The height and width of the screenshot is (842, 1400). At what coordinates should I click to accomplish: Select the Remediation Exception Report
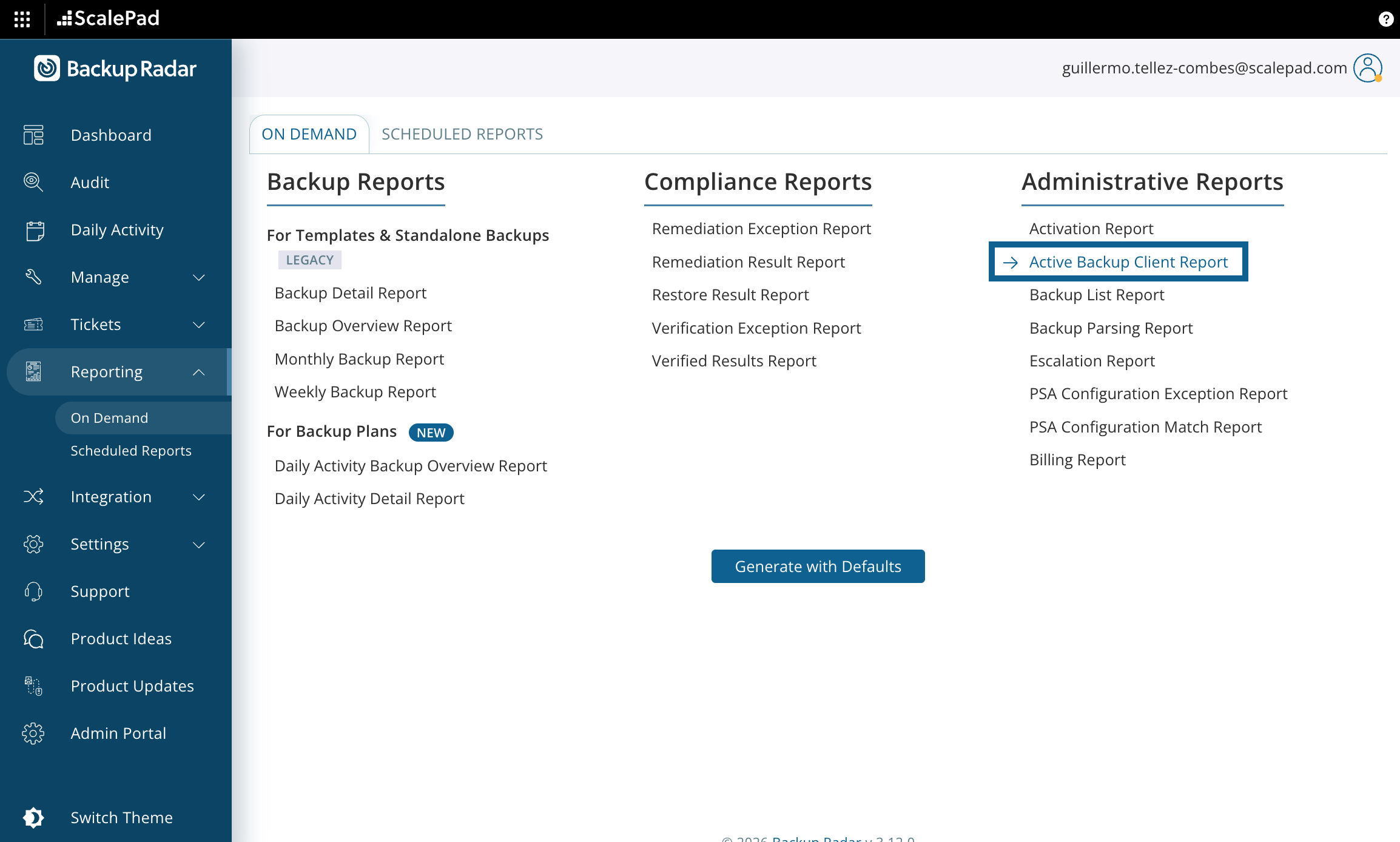click(x=761, y=229)
